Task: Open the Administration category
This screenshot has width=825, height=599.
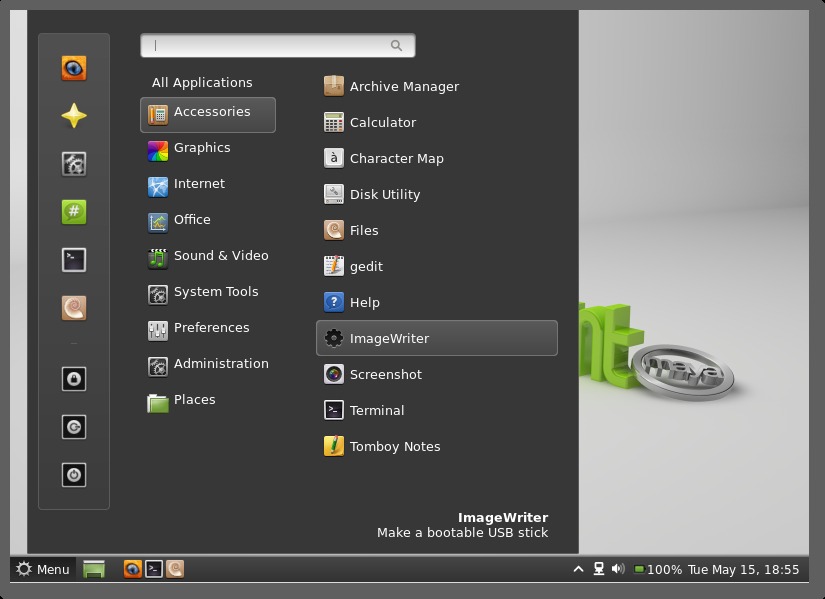Action: [x=208, y=366]
